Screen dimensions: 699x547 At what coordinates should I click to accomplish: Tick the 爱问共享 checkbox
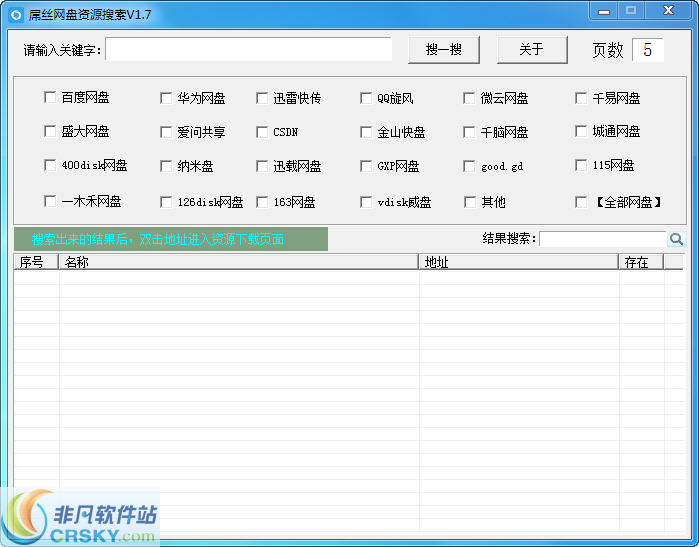(x=166, y=132)
